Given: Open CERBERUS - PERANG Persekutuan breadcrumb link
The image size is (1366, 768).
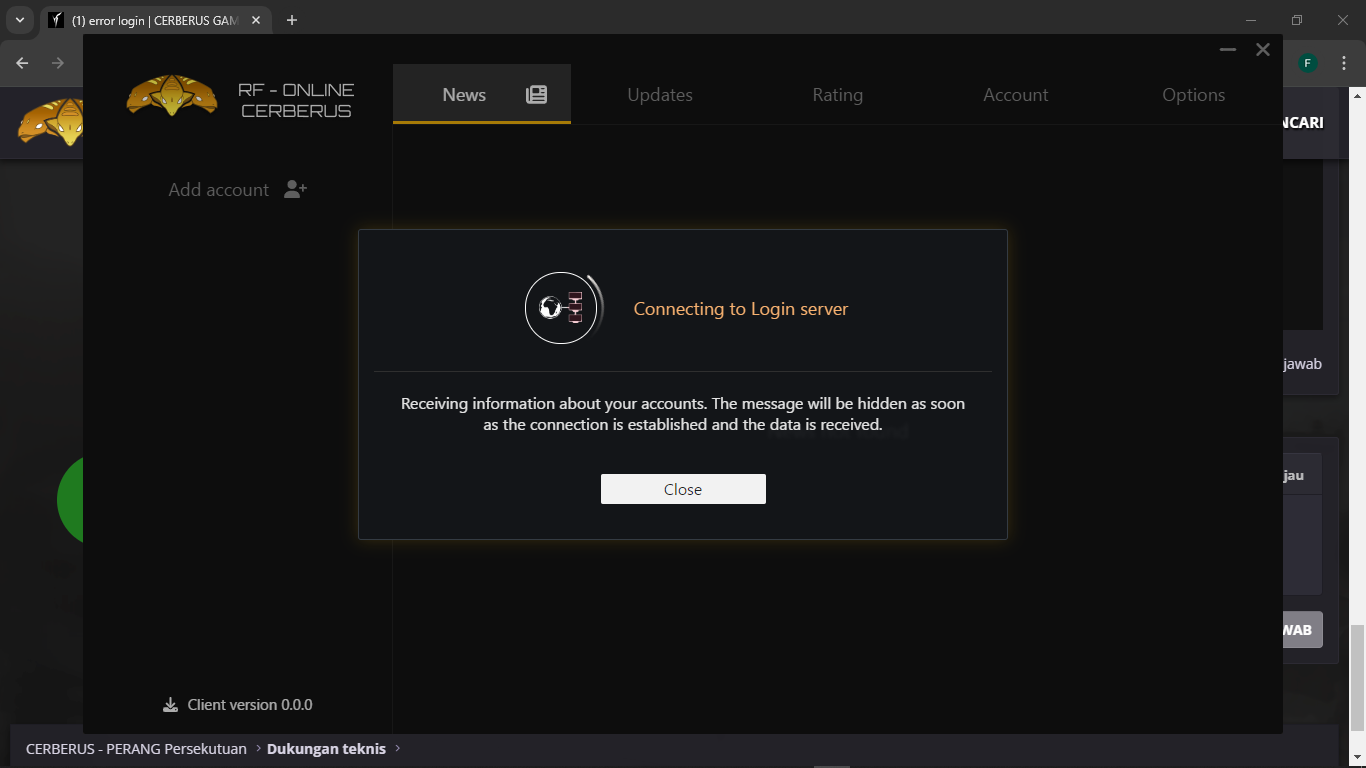Looking at the screenshot, I should click(136, 748).
